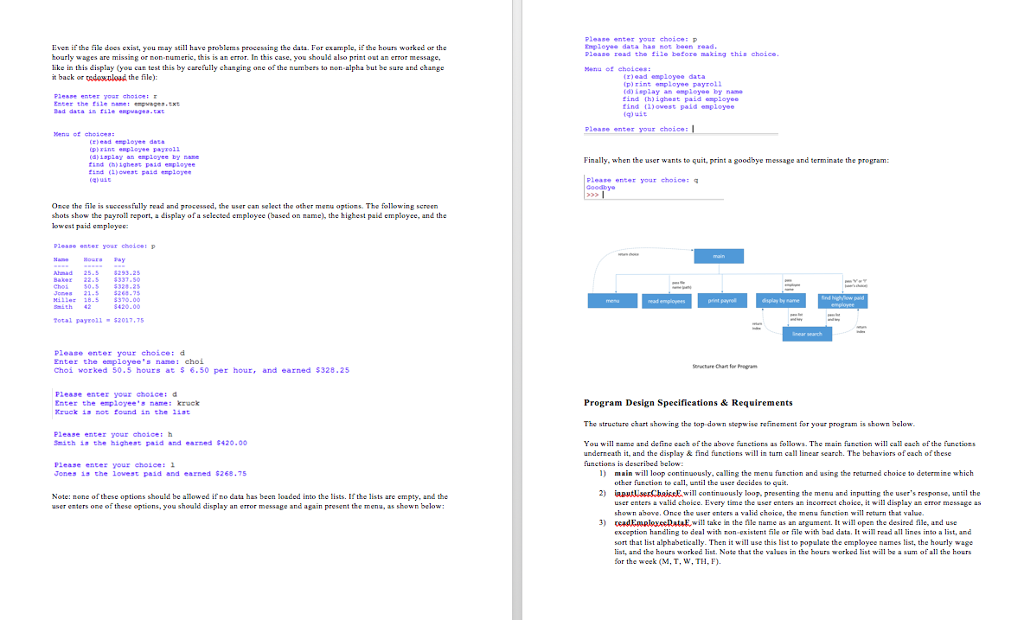Select the linear search chart box

pyautogui.click(x=807, y=334)
